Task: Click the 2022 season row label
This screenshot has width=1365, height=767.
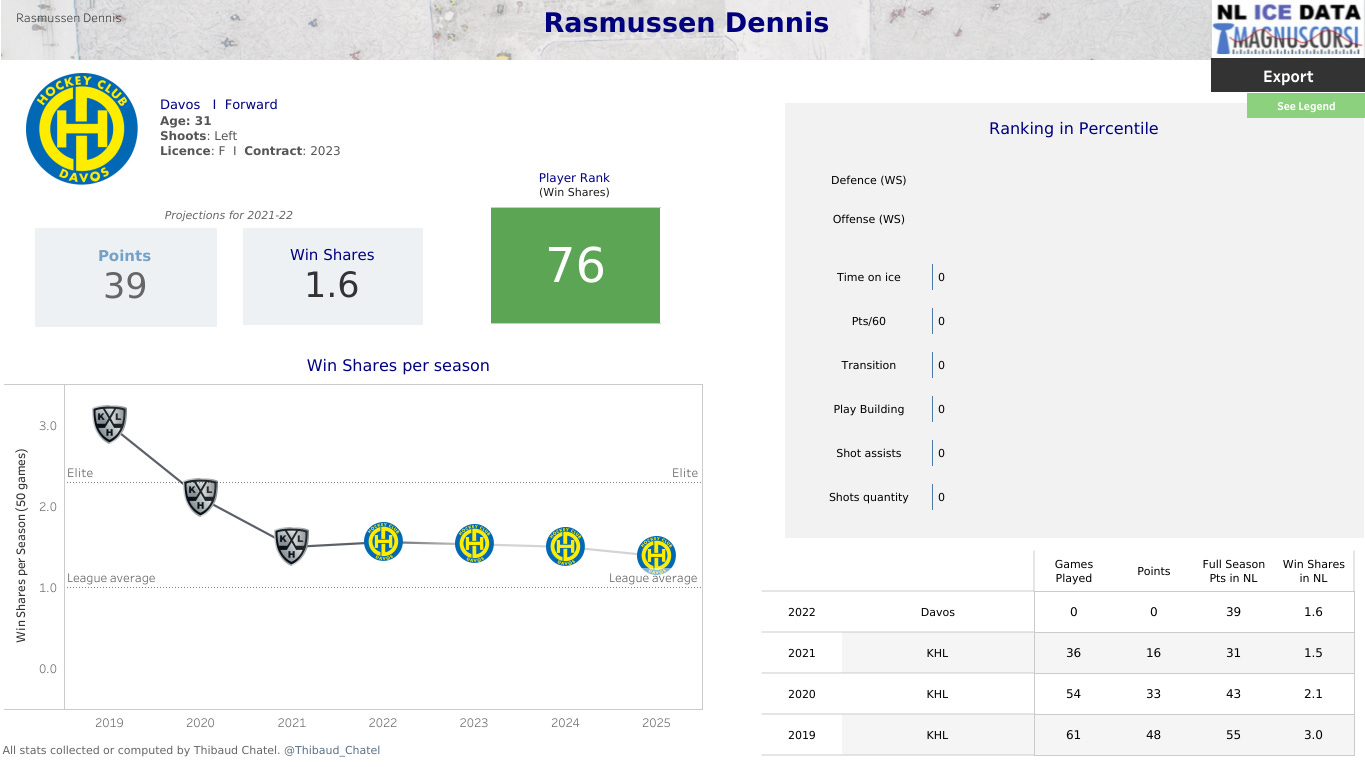Action: [802, 612]
